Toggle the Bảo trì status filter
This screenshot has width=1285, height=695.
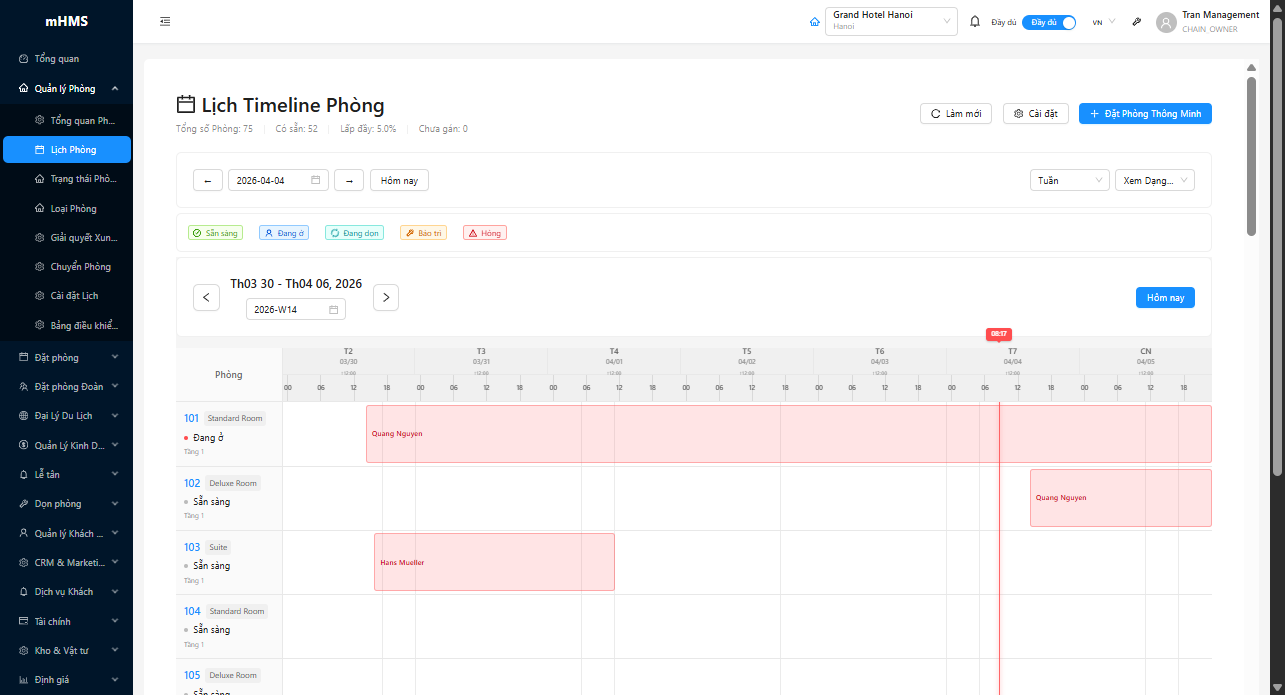(x=423, y=233)
